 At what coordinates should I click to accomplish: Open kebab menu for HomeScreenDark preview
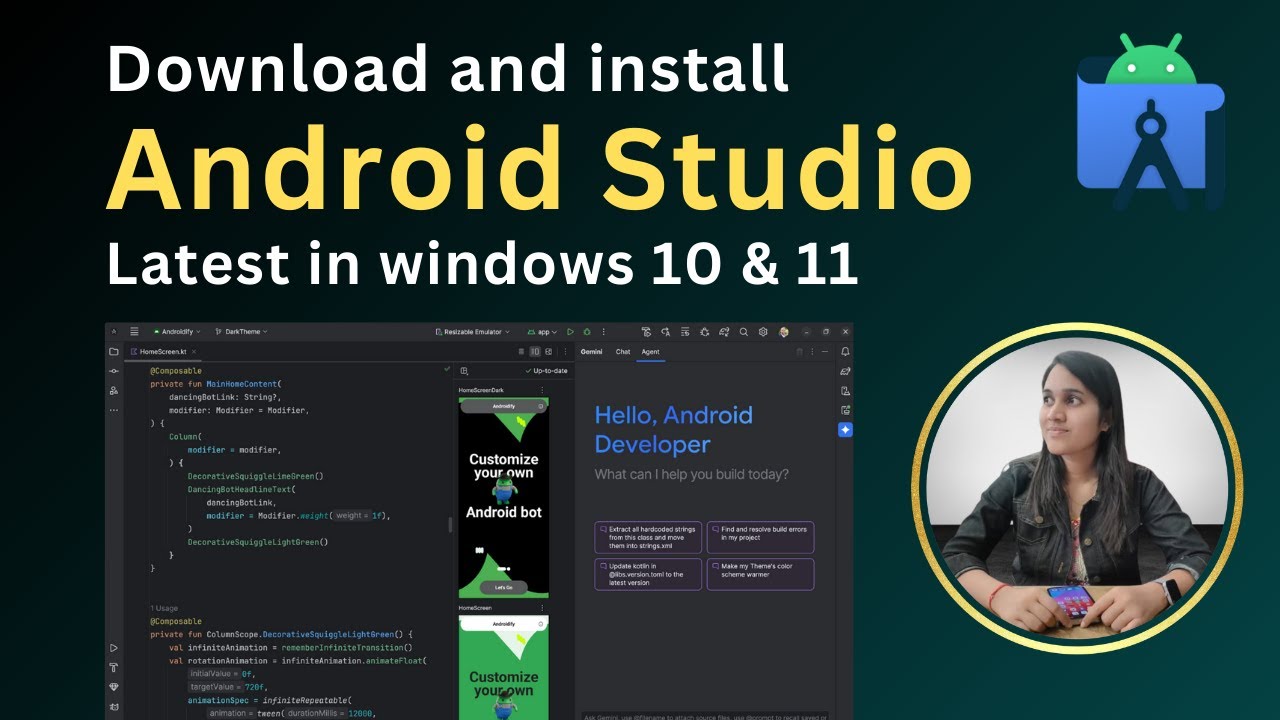click(x=542, y=390)
